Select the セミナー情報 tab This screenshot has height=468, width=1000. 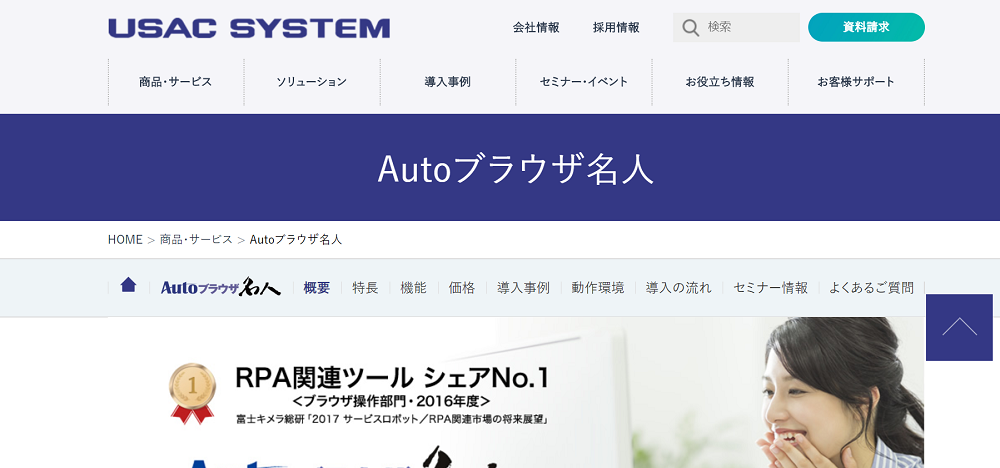pyautogui.click(x=770, y=288)
